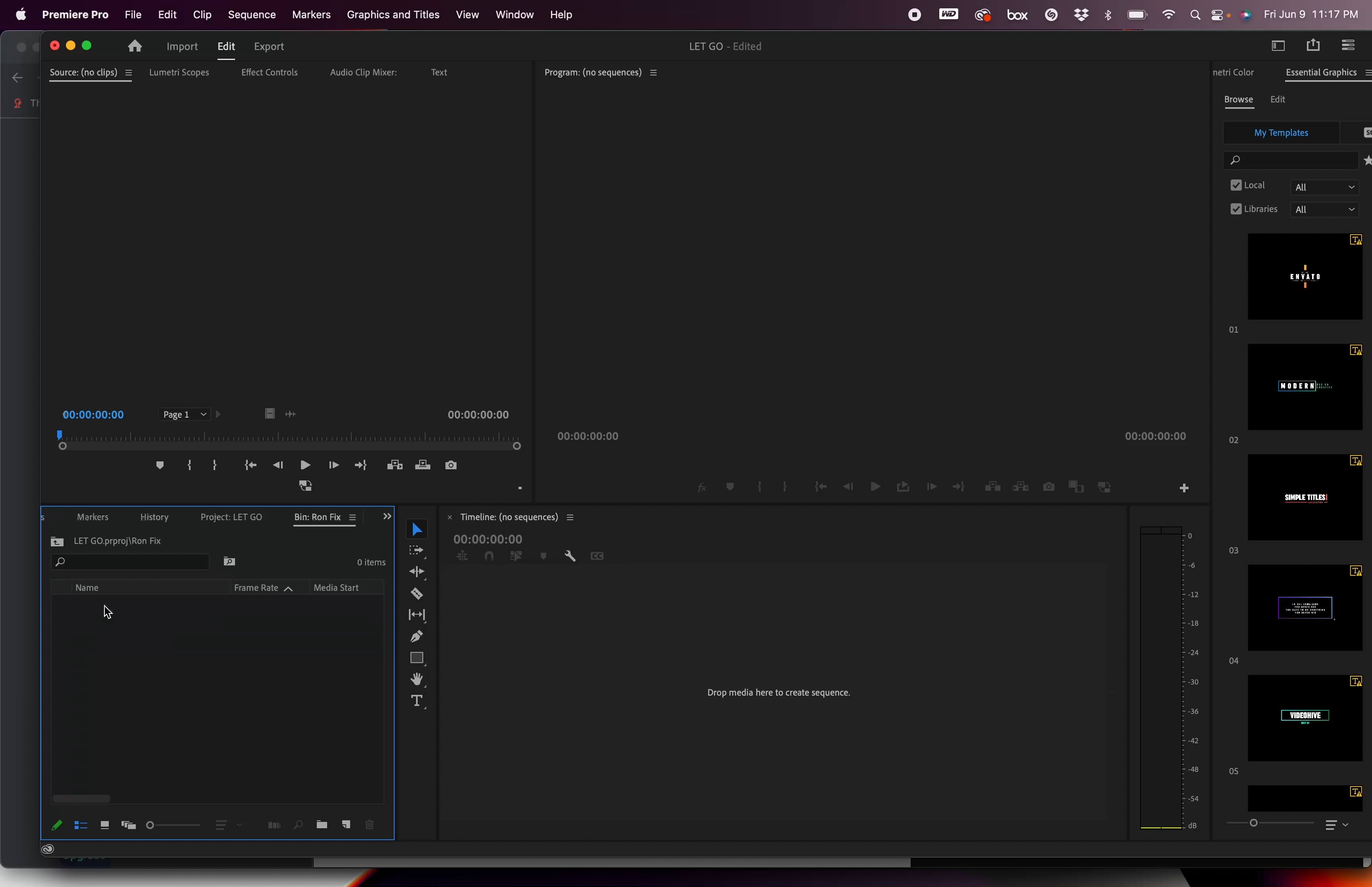Open the Import workspace
Image resolution: width=1372 pixels, height=887 pixels.
click(182, 47)
